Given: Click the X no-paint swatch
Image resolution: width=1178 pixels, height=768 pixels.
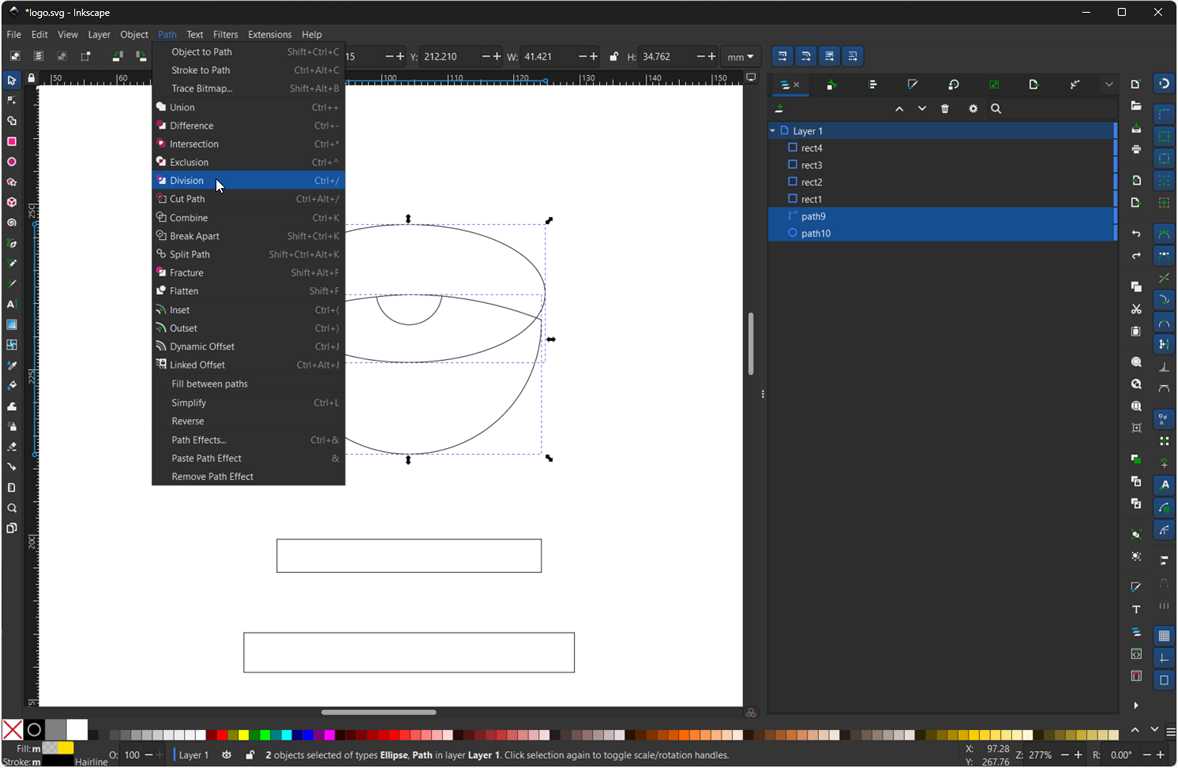Looking at the screenshot, I should coord(12,730).
